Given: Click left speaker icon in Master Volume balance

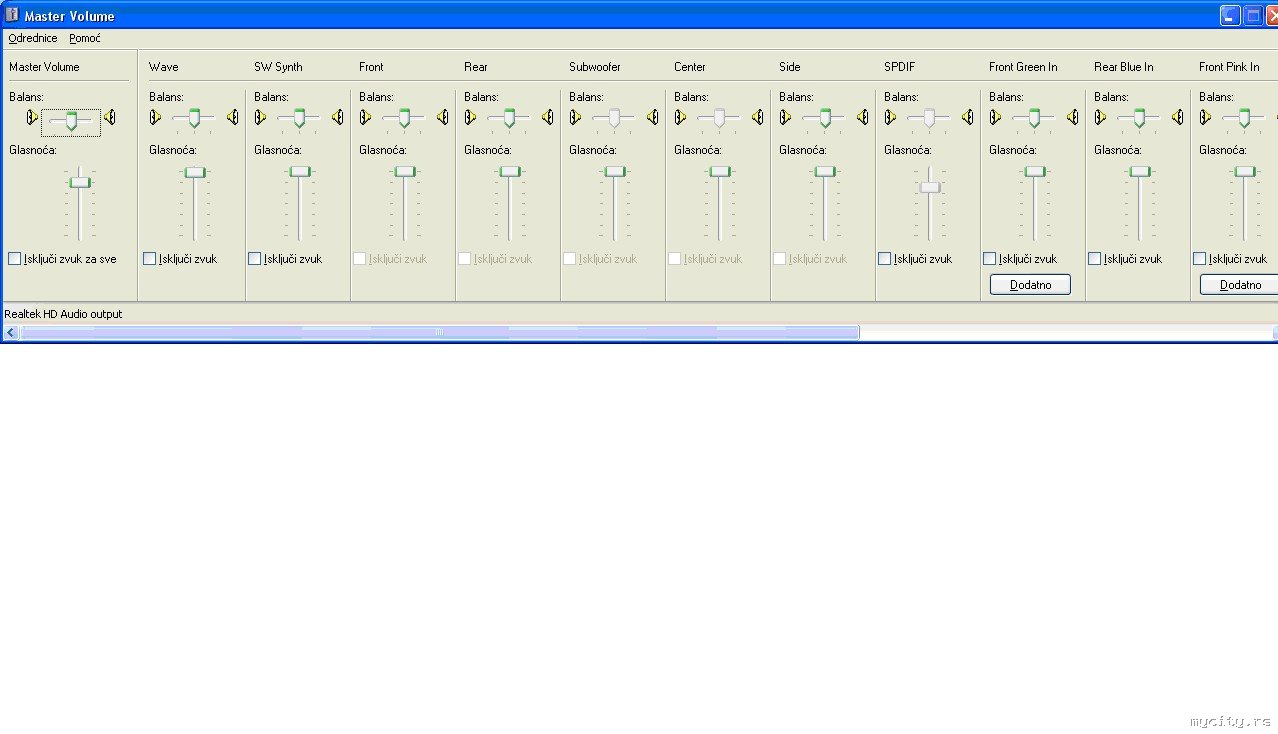Looking at the screenshot, I should 32,118.
